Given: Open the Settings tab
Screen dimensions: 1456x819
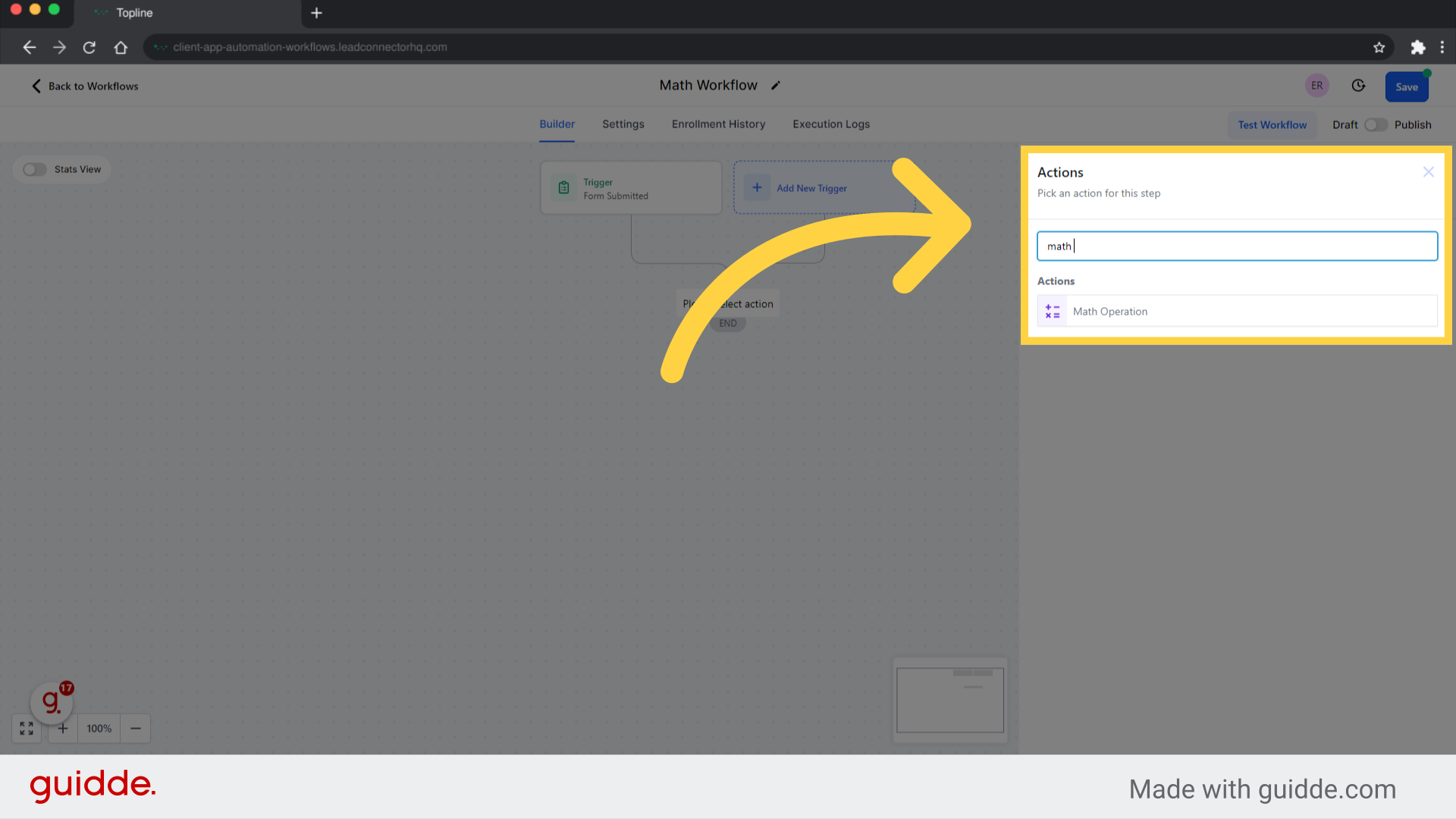Looking at the screenshot, I should coord(622,124).
